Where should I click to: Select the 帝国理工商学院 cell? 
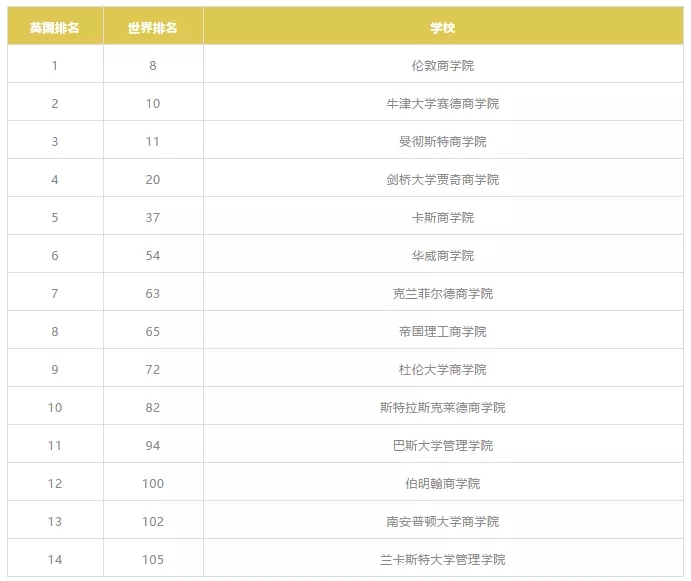tap(443, 332)
